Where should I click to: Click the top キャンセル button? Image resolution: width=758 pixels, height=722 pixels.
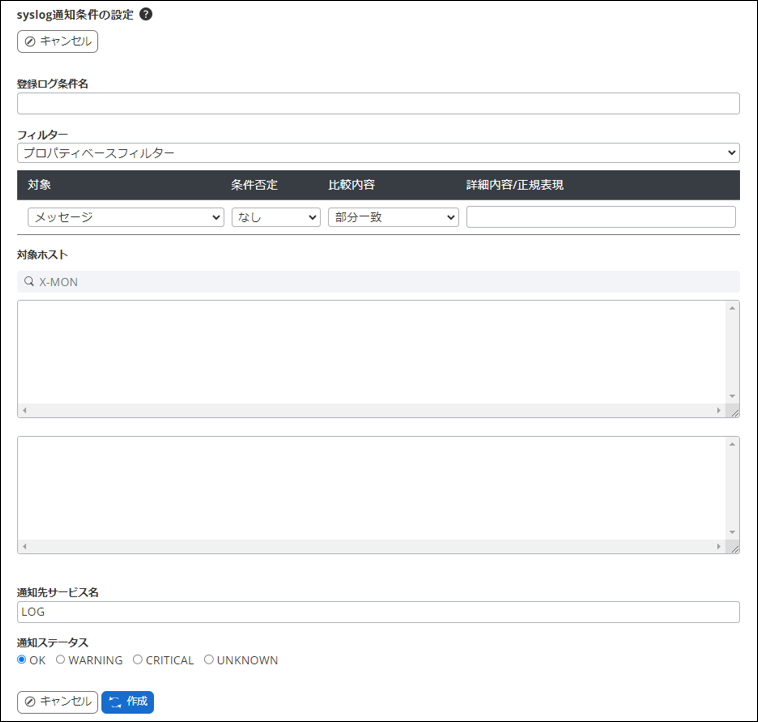pyautogui.click(x=57, y=42)
